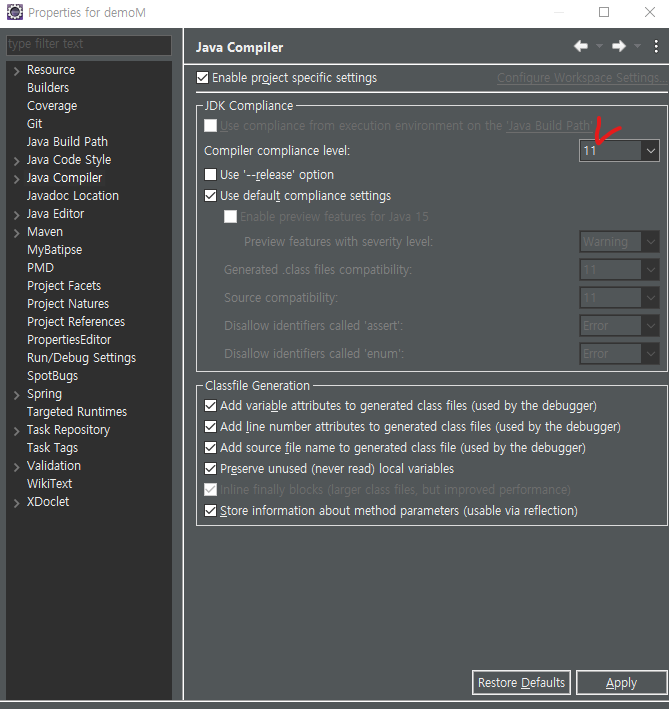Select Task Tags page
Viewport: 669px width, 709px height.
click(x=52, y=448)
